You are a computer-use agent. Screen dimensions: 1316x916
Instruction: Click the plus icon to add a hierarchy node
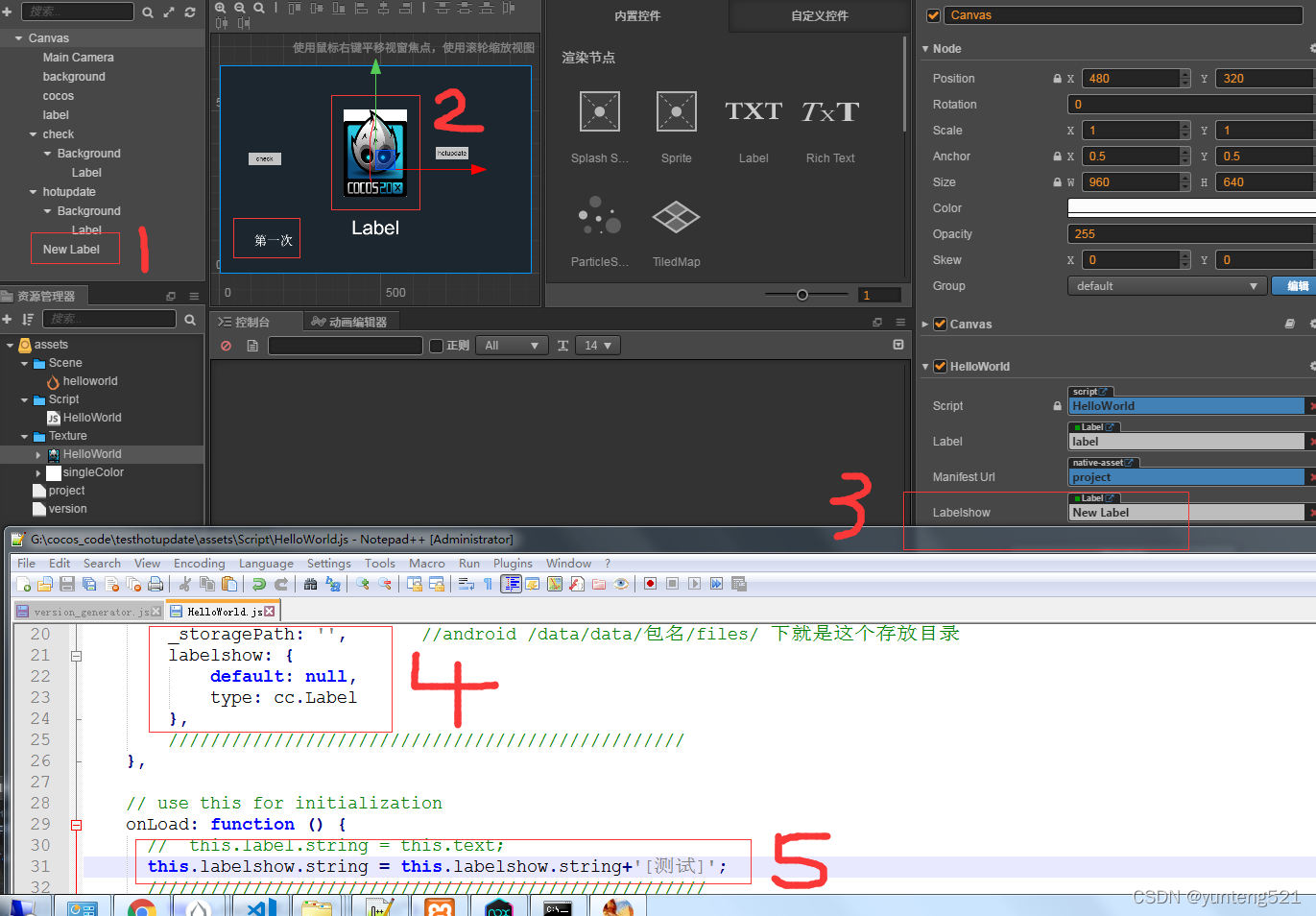7,12
